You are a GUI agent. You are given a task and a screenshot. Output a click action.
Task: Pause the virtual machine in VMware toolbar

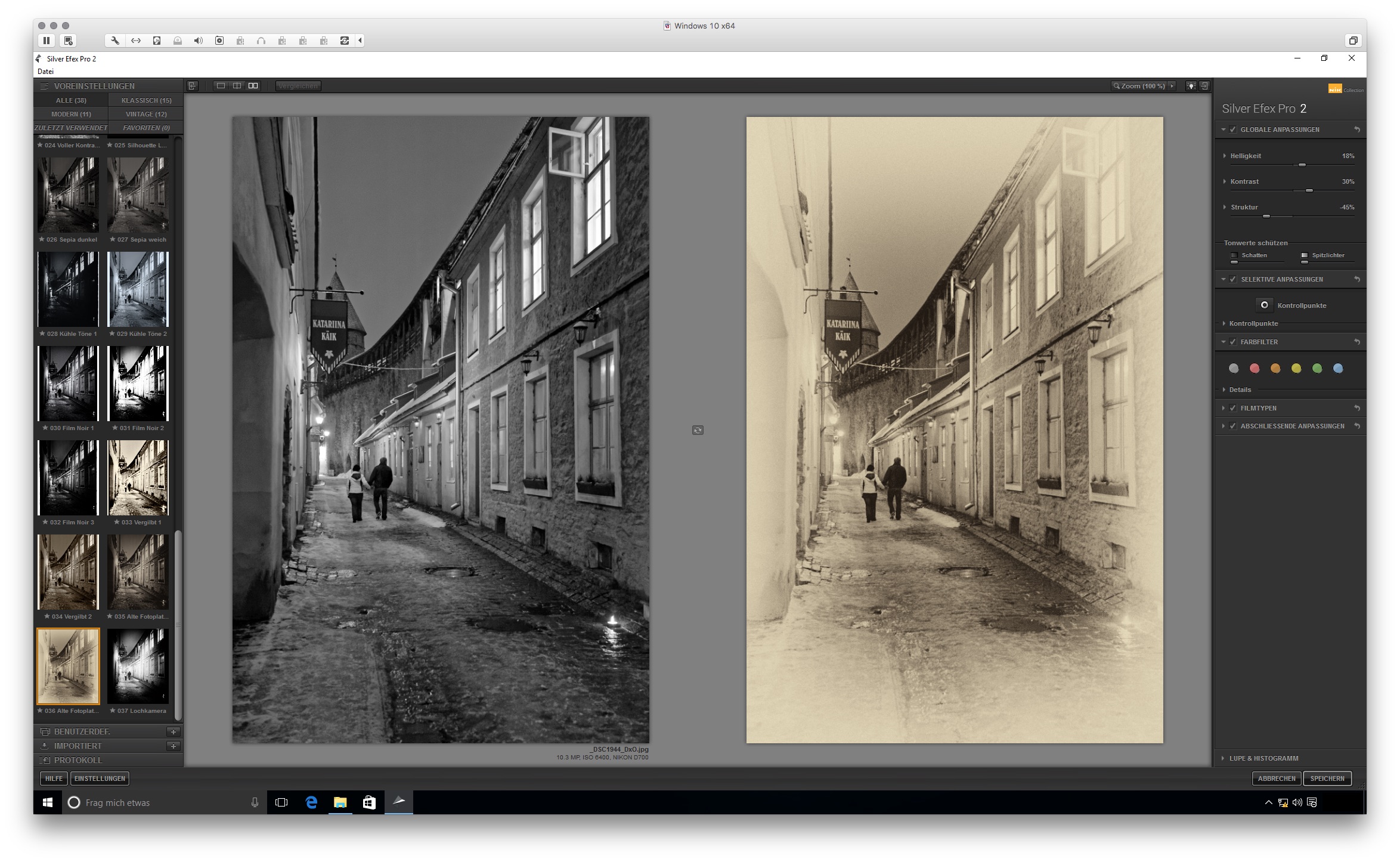click(x=47, y=41)
